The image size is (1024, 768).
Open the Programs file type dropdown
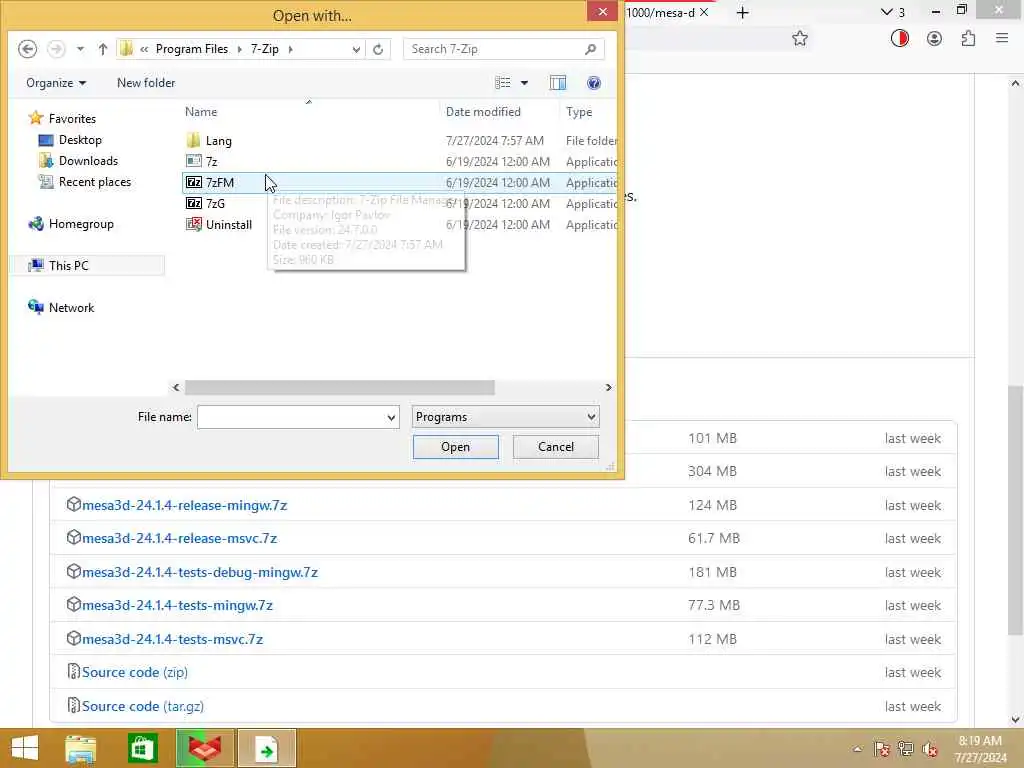point(505,417)
